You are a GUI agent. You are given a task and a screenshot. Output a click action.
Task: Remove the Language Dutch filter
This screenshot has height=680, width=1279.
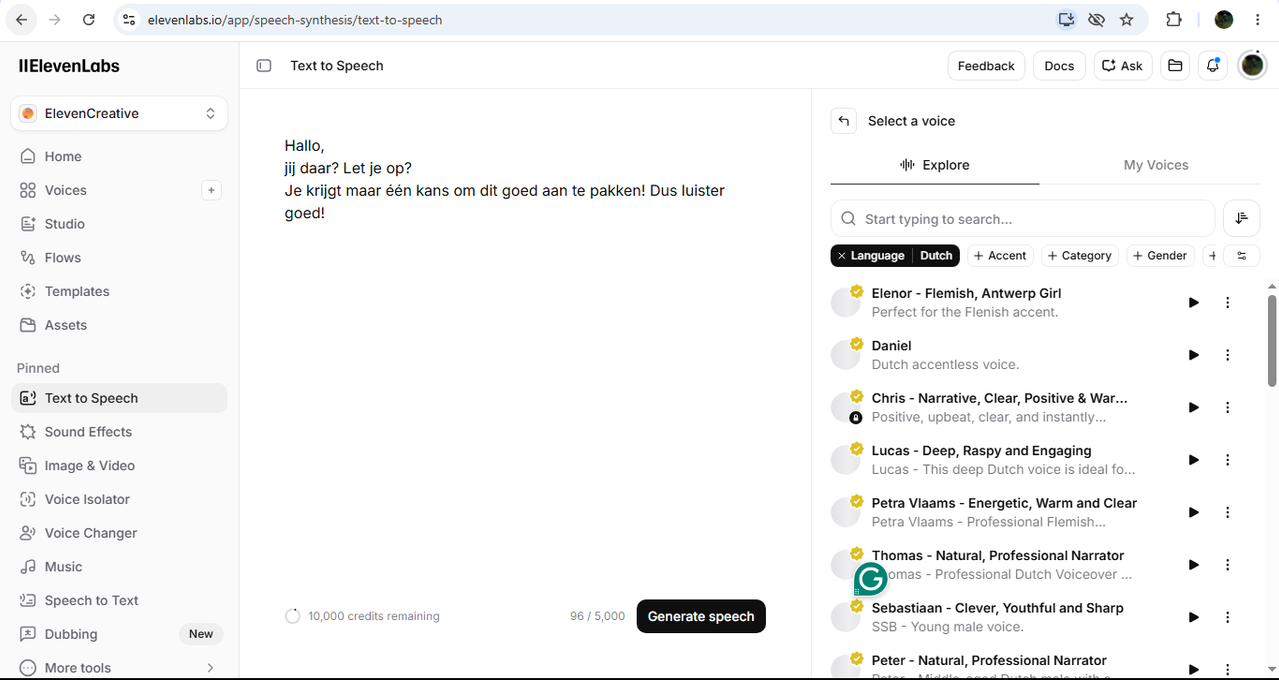point(842,256)
